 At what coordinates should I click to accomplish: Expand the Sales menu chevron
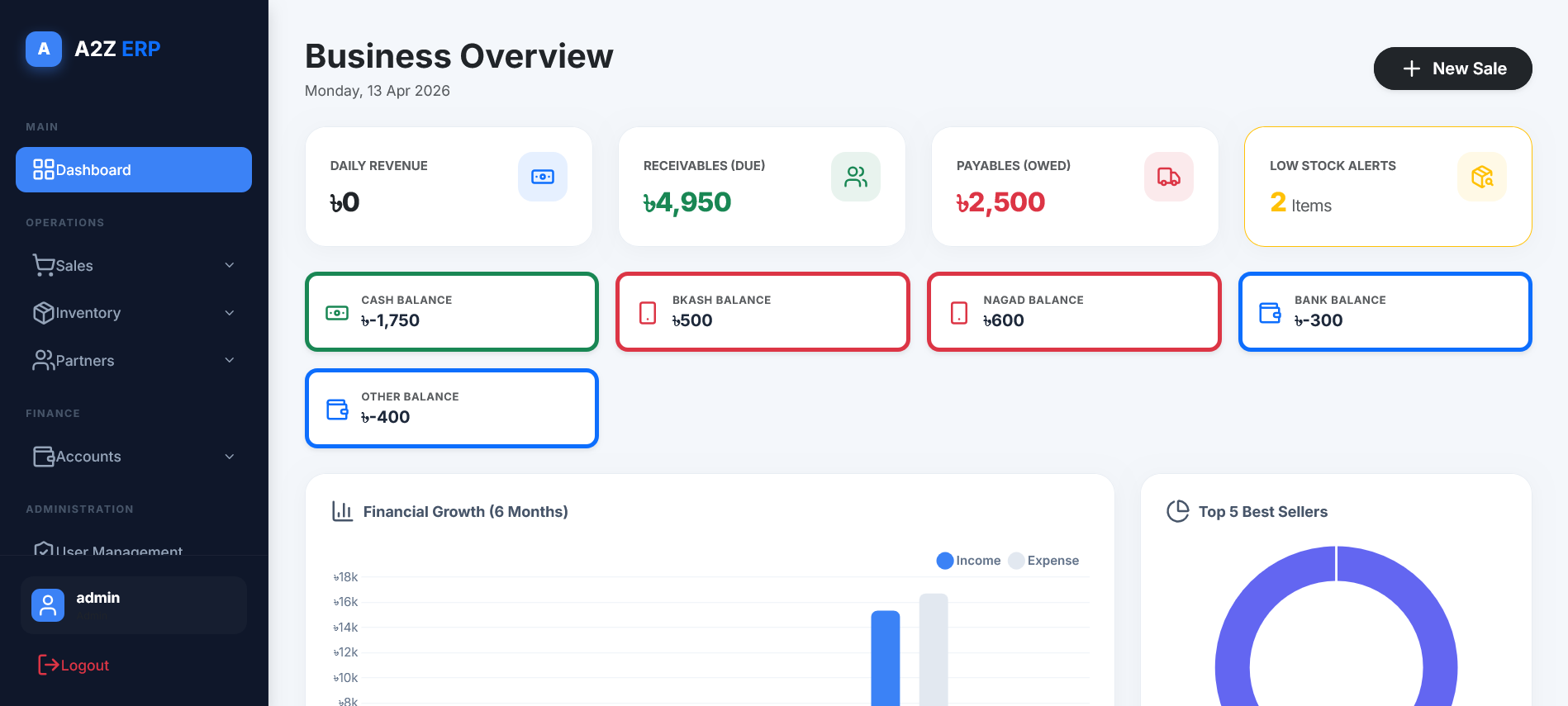230,265
